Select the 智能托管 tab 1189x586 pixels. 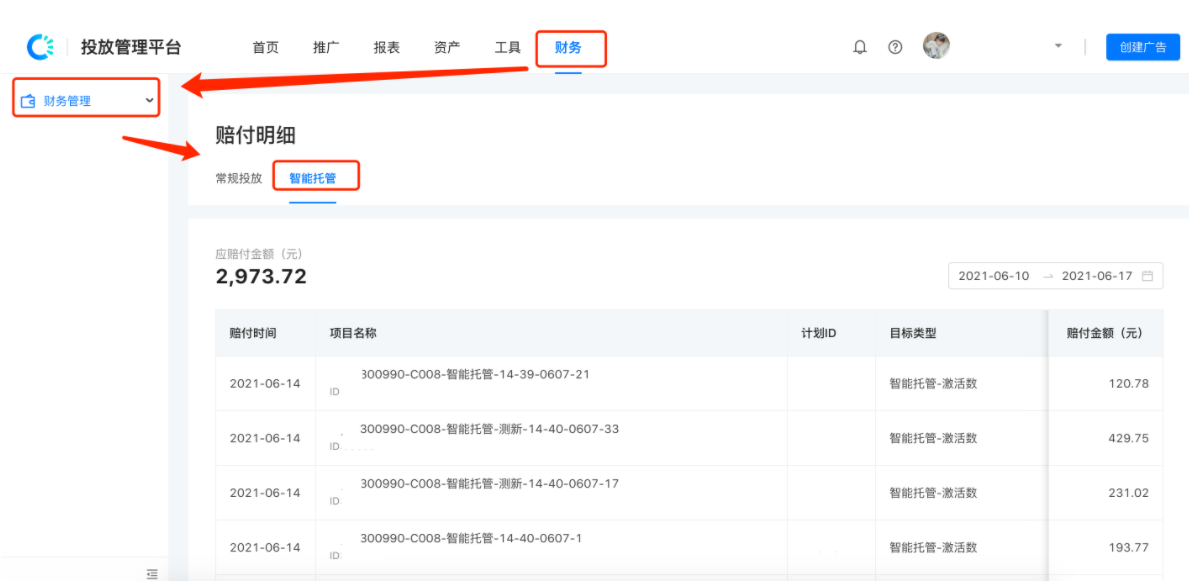[x=317, y=175]
